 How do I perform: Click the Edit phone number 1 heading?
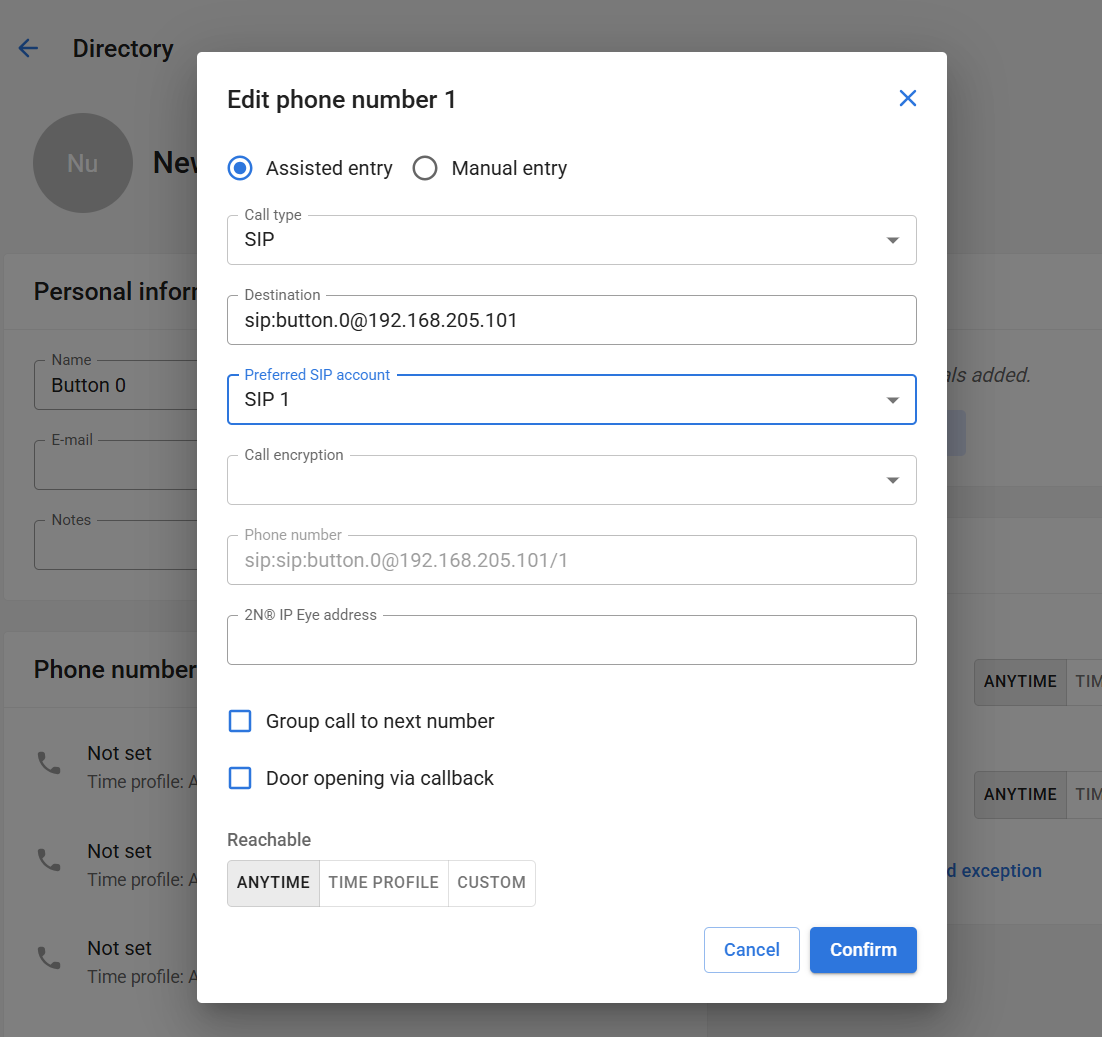pyautogui.click(x=342, y=100)
